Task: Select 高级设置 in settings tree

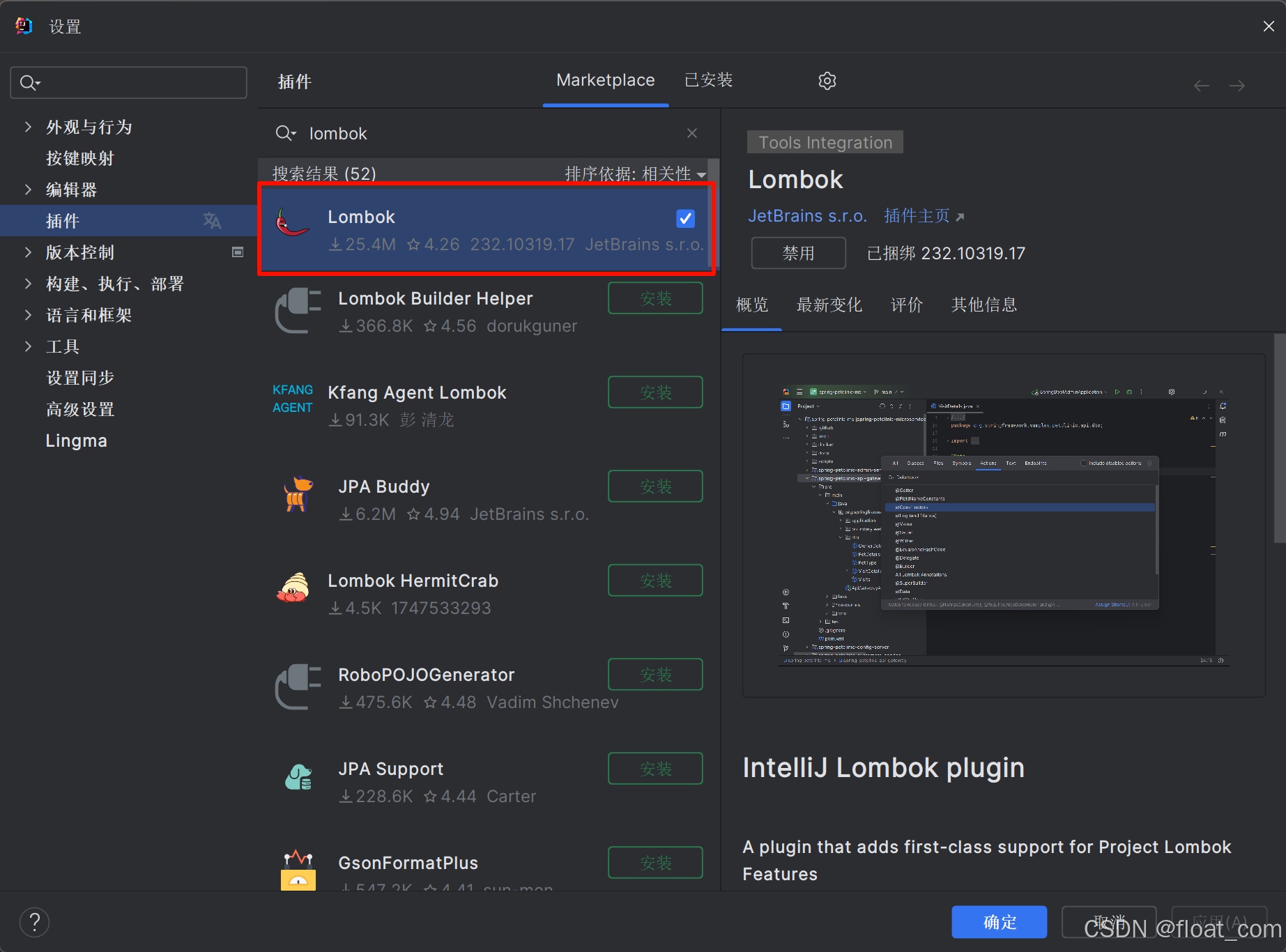Action: click(x=79, y=409)
